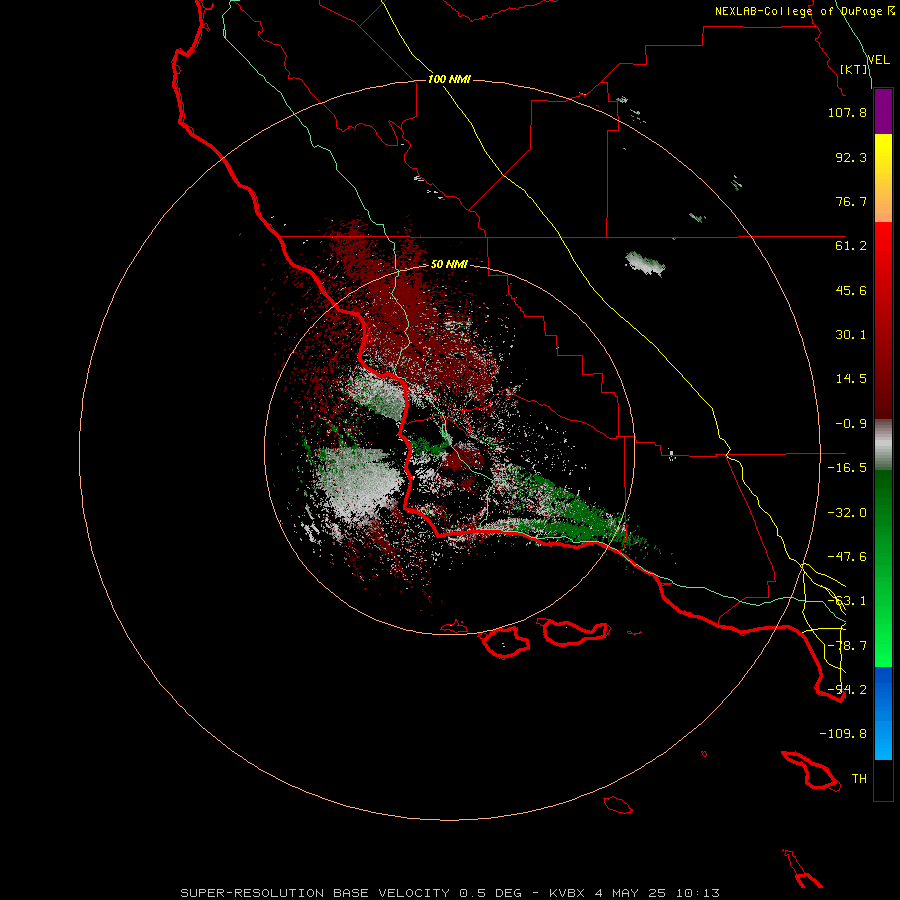
Task: Click the -94.2 scale value
Action: click(847, 690)
